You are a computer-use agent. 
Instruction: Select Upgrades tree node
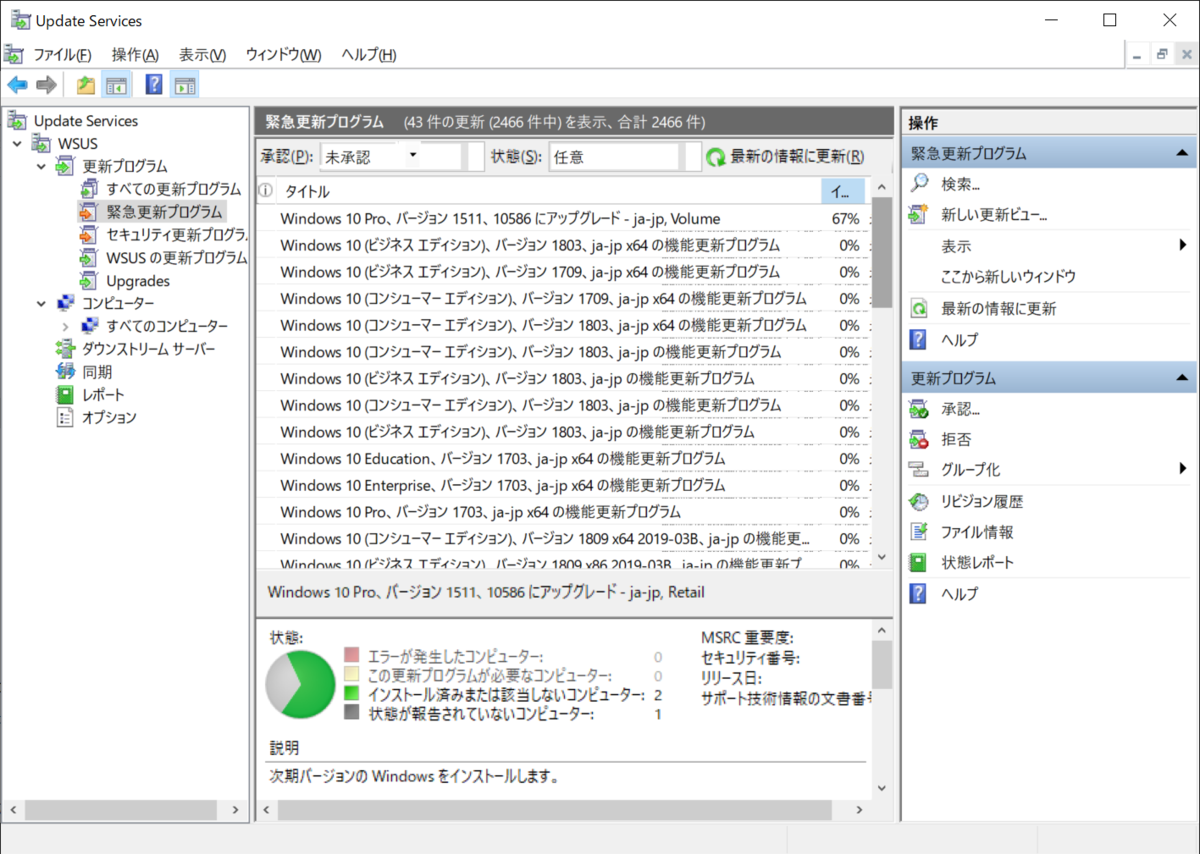(x=138, y=281)
